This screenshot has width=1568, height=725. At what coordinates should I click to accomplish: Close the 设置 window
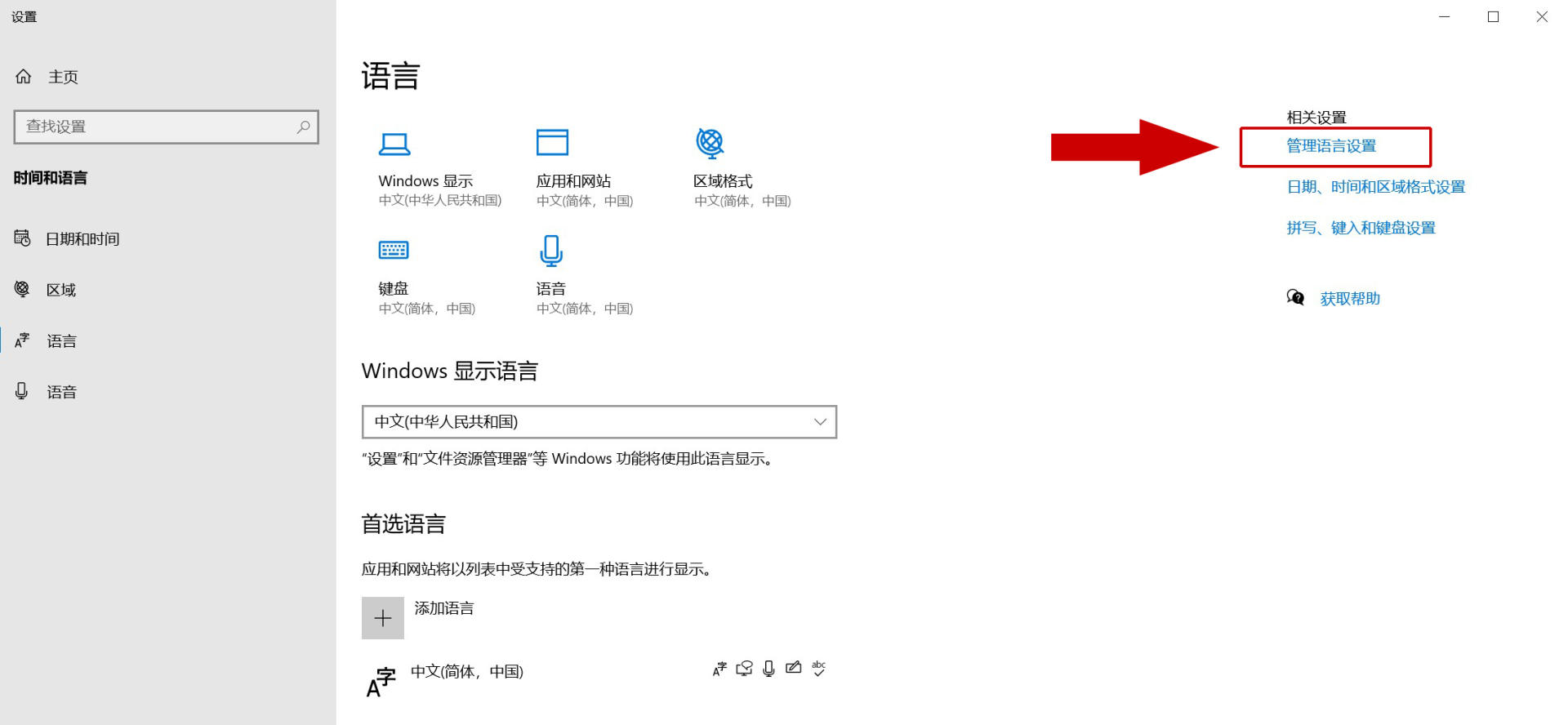point(1542,16)
